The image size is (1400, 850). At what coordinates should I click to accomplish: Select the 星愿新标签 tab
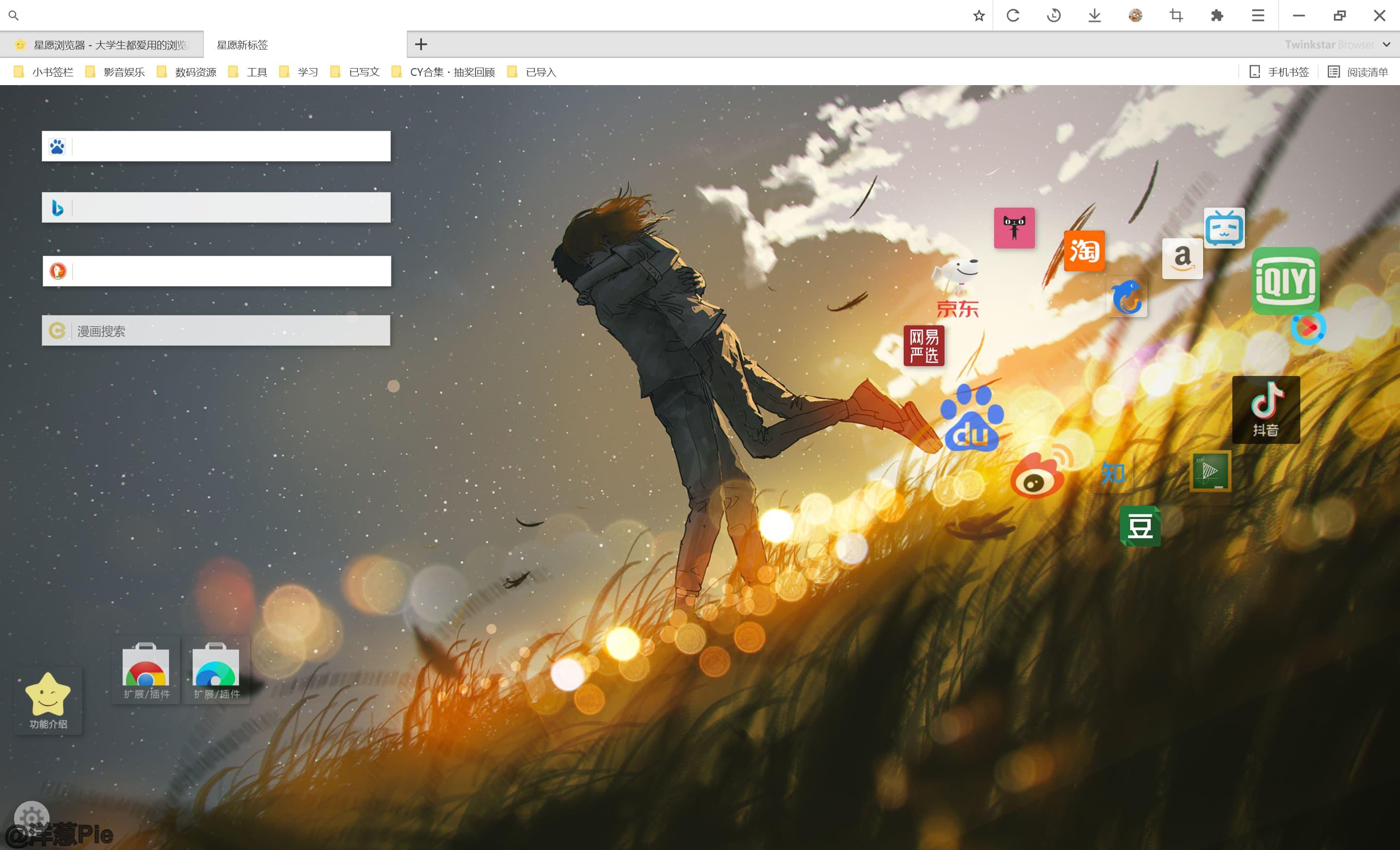pyautogui.click(x=243, y=44)
